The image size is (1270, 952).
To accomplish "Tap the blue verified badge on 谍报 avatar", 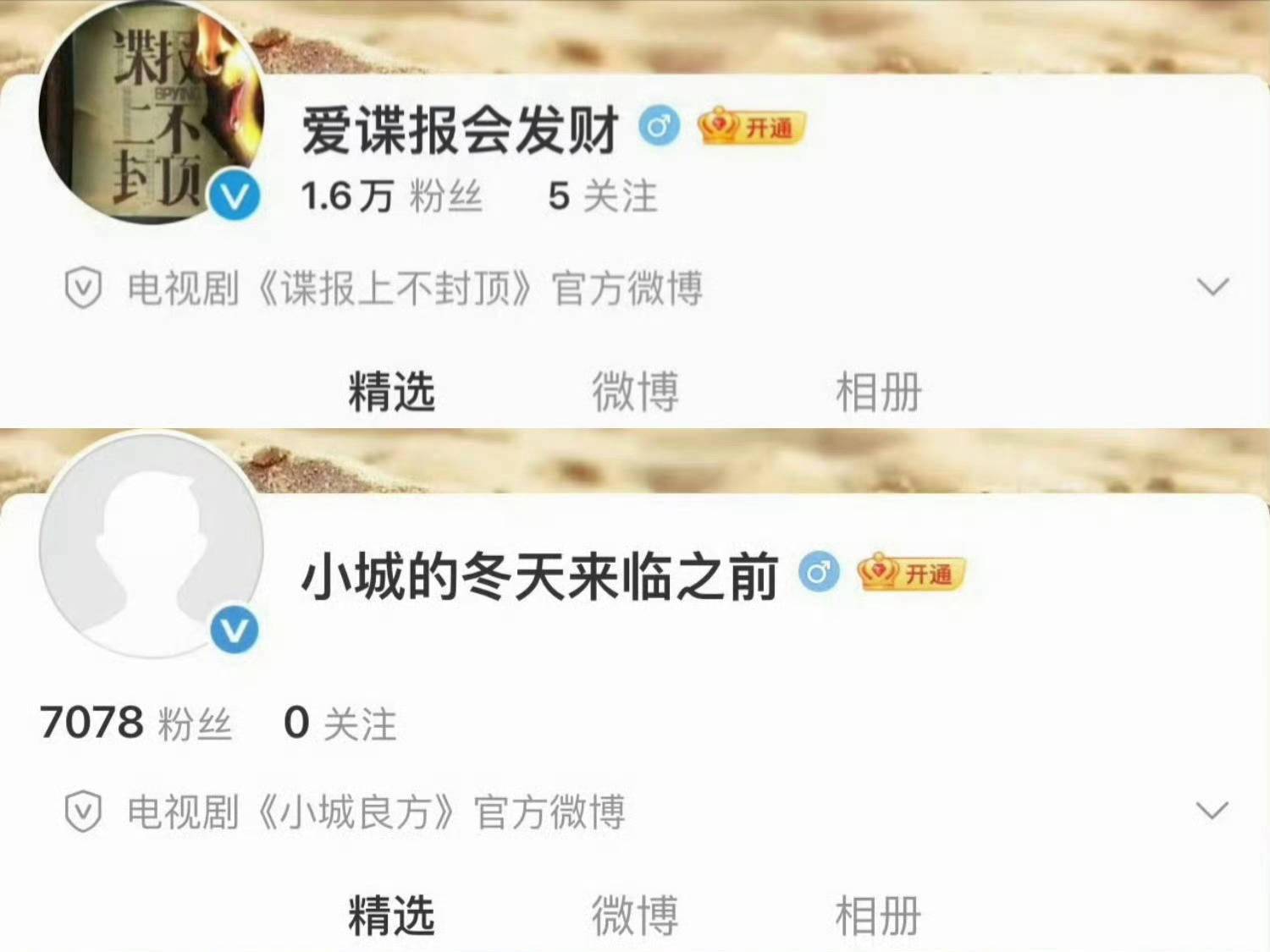I will point(235,196).
